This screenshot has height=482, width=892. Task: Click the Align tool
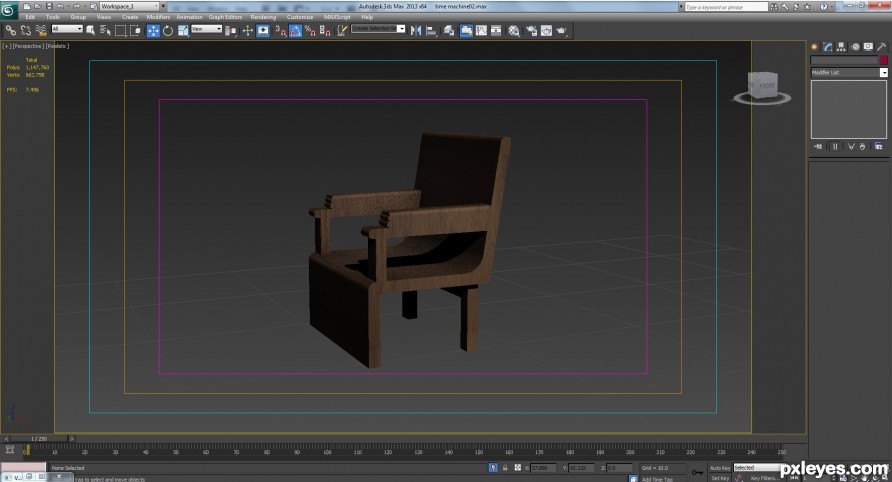tap(431, 31)
